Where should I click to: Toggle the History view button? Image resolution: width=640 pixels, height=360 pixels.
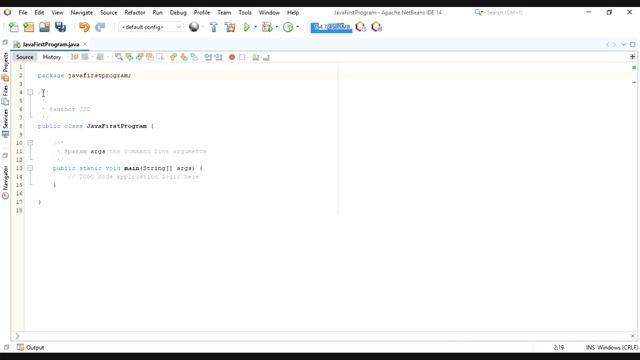52,57
